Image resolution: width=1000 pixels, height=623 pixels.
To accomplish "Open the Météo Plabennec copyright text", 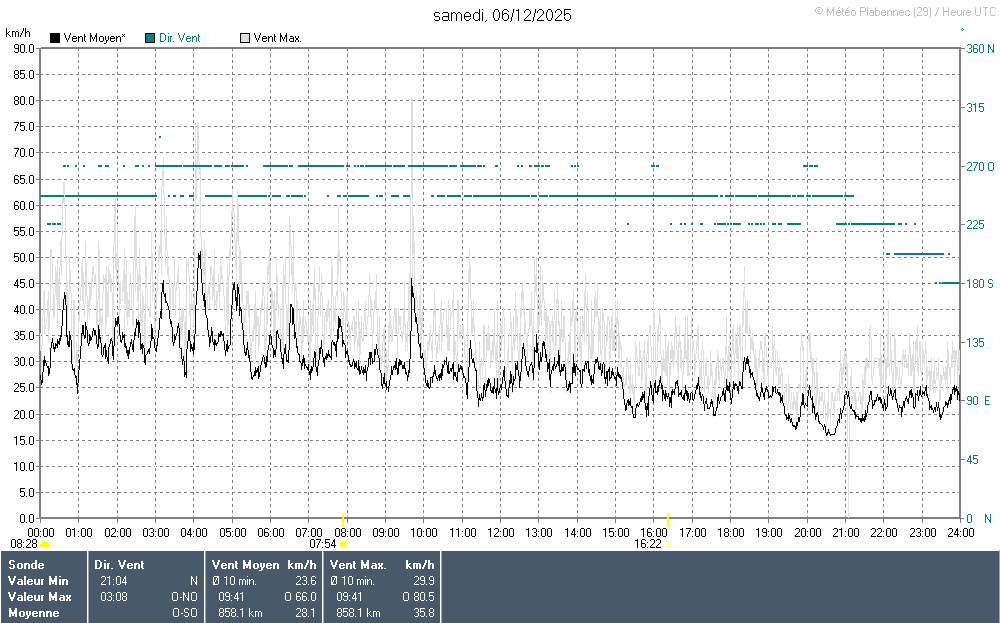I will click(x=903, y=11).
